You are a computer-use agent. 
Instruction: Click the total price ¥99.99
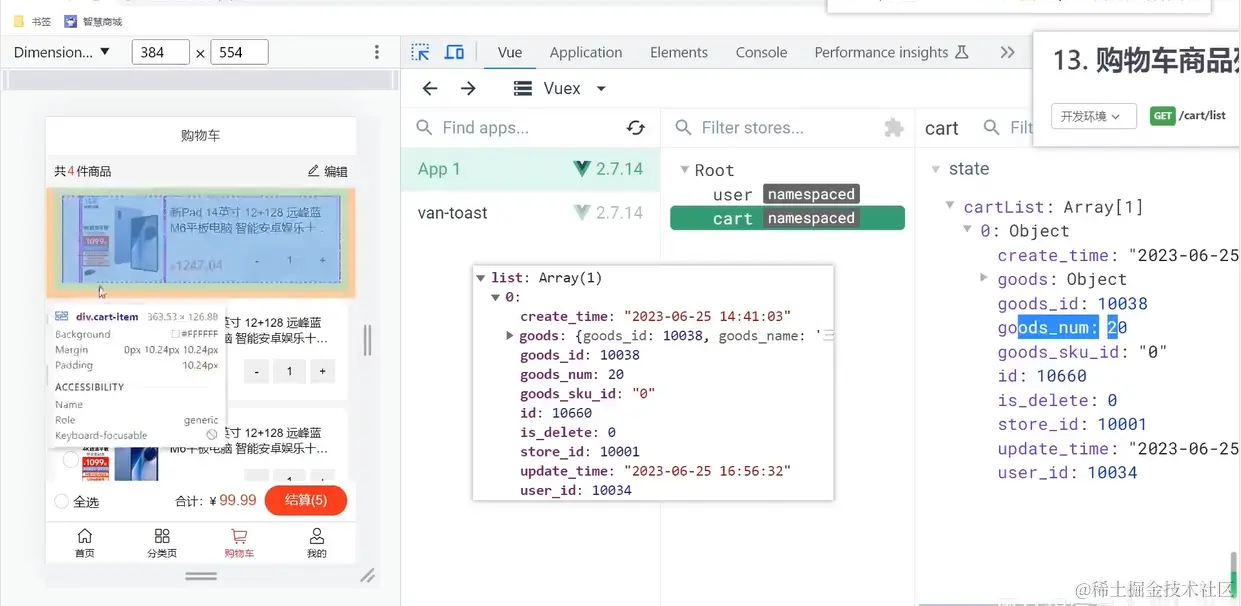[233, 500]
